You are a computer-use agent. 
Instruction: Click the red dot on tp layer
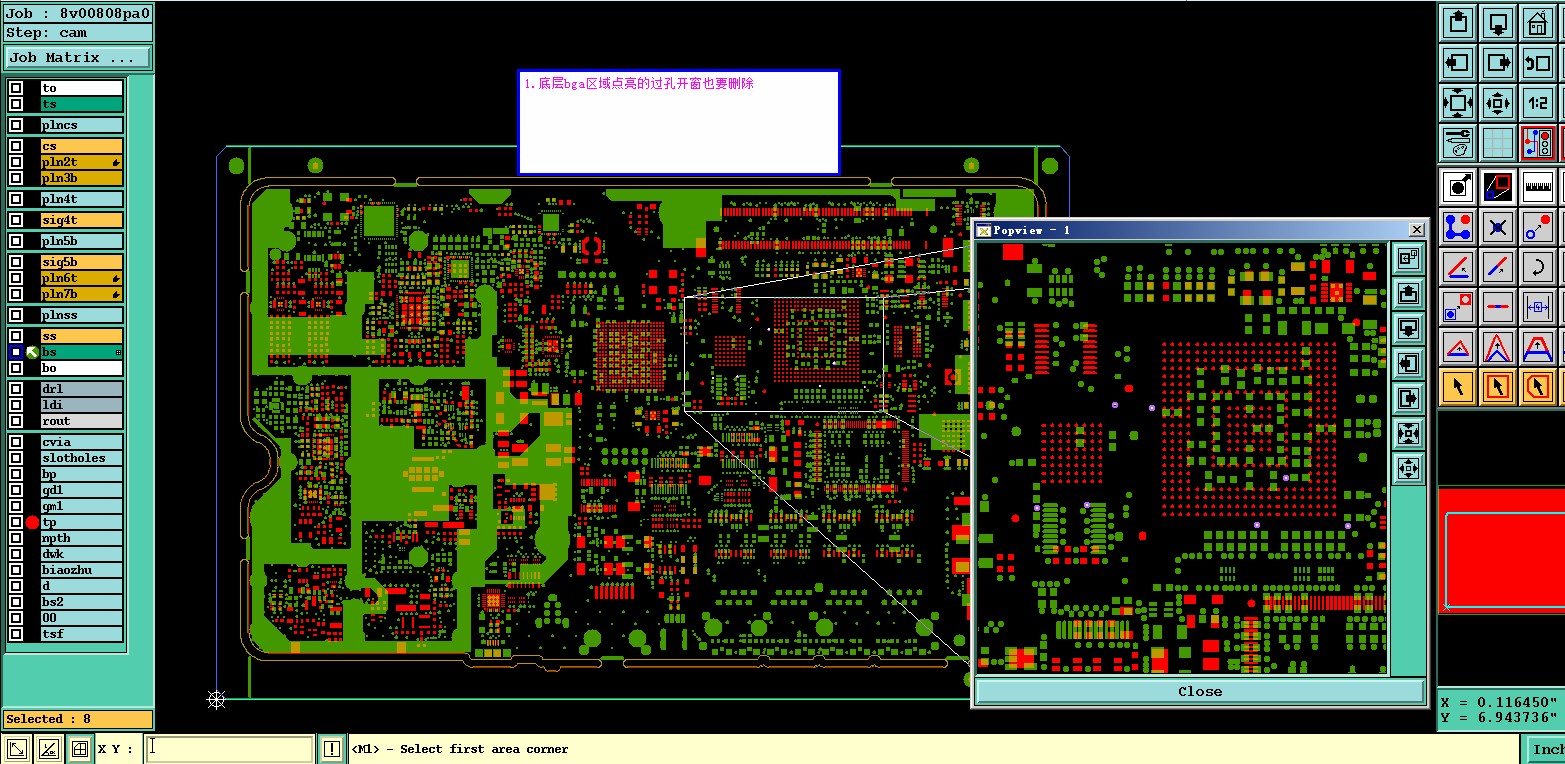tap(32, 522)
